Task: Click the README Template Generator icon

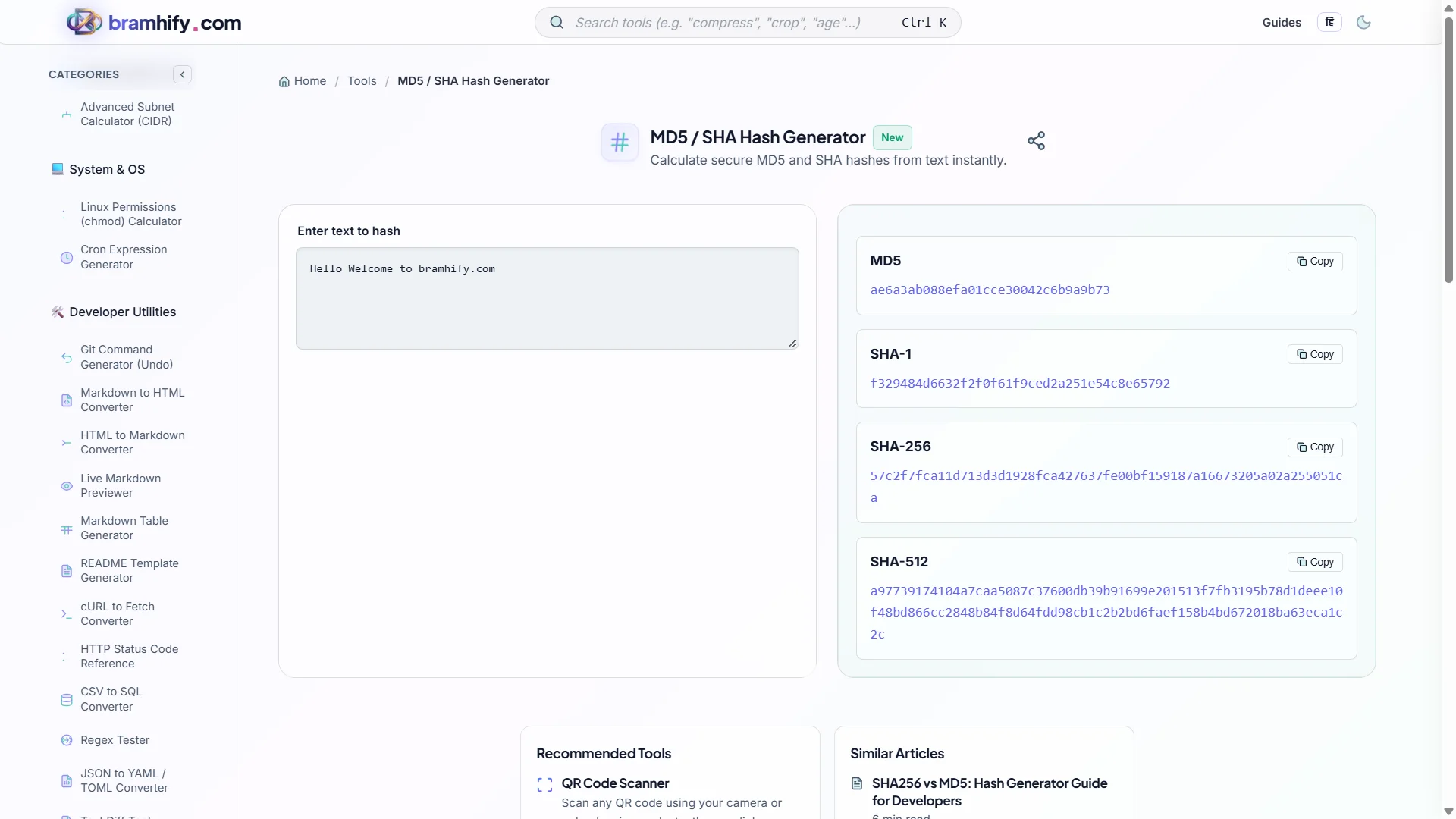Action: tap(67, 571)
